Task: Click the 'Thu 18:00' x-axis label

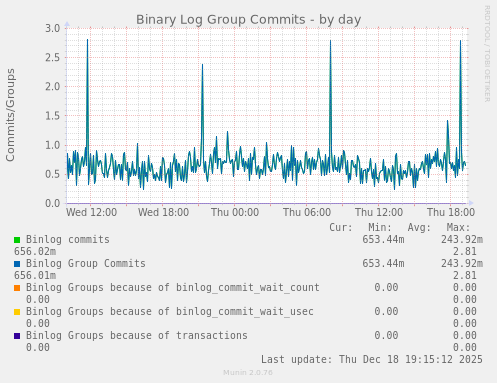Action: pos(451,212)
